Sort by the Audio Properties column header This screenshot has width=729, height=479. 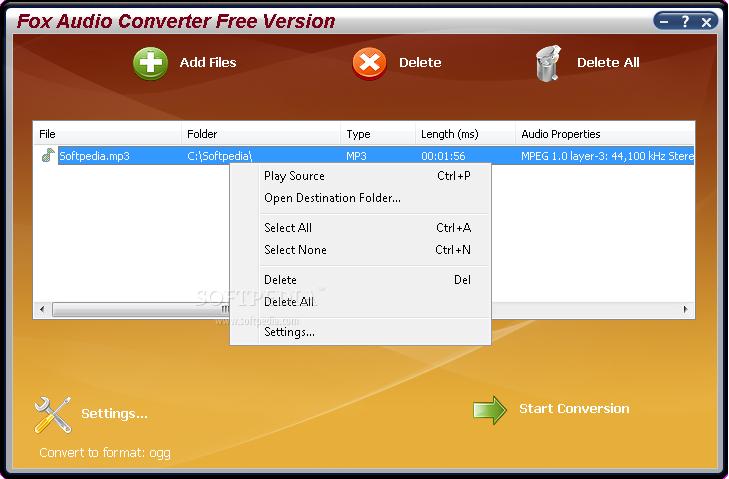[605, 134]
